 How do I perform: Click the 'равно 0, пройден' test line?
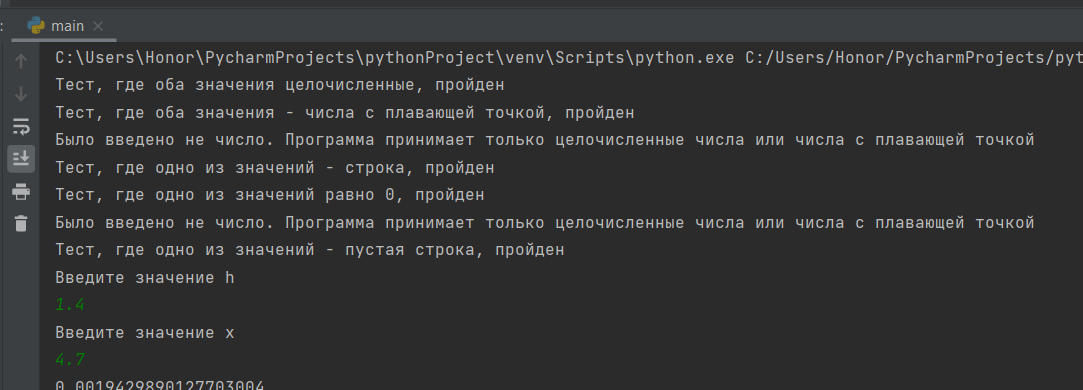point(270,195)
